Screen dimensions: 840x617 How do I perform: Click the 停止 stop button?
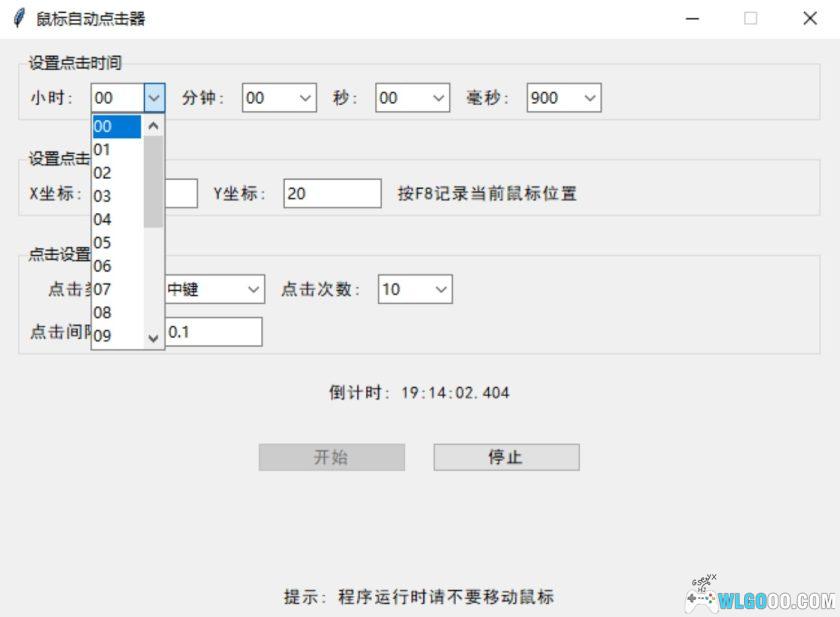tap(505, 457)
